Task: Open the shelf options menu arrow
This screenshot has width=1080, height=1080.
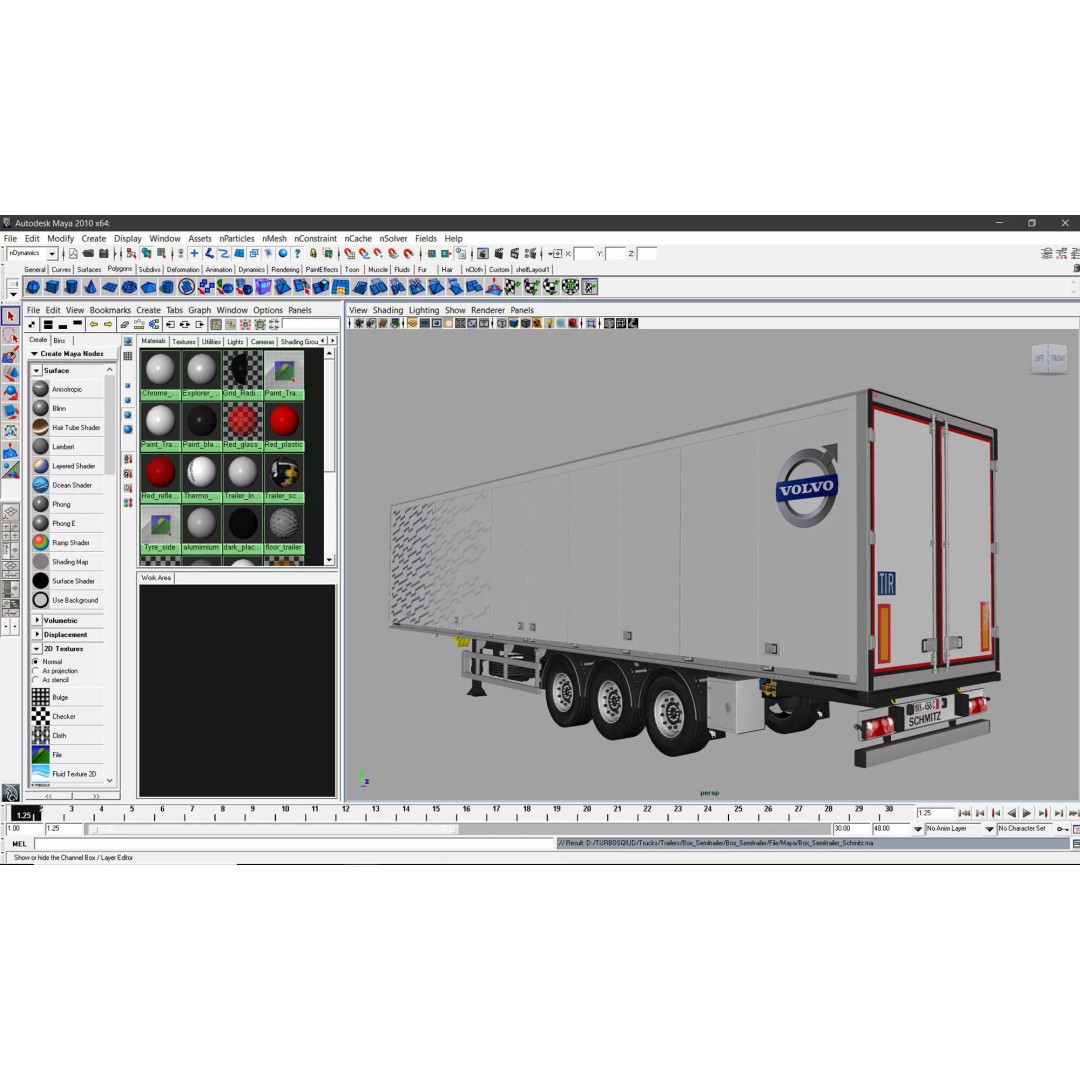Action: click(x=12, y=294)
